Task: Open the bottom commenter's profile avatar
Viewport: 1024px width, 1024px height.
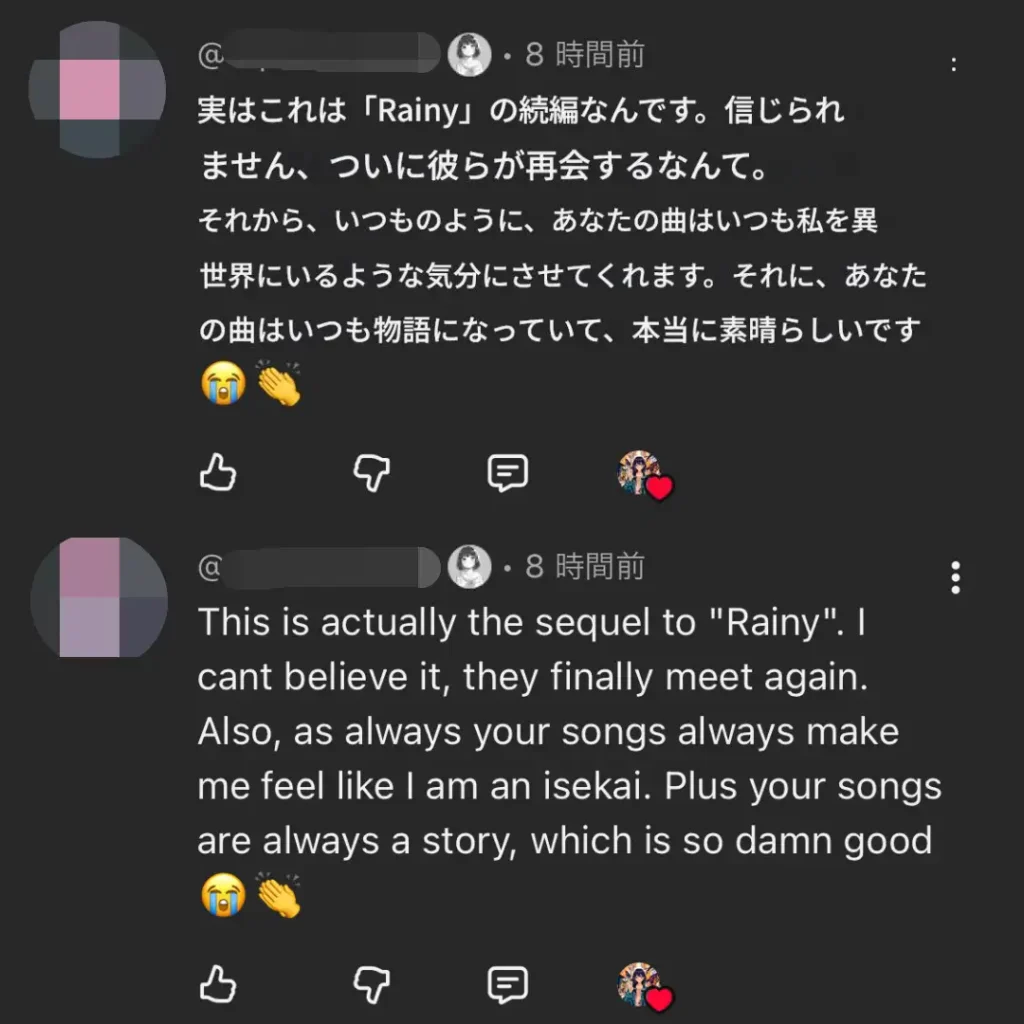Action: pos(98,597)
